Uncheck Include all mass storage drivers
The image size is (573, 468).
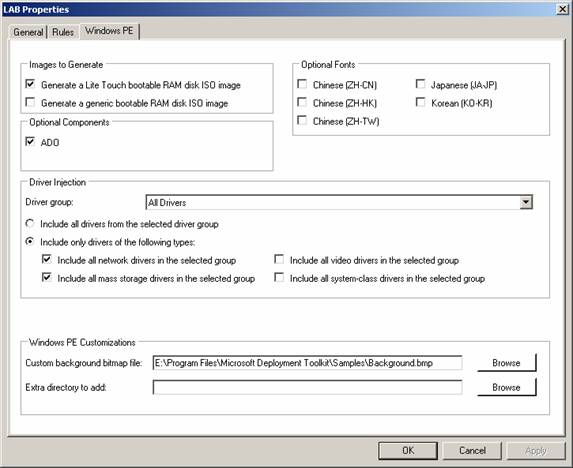46,278
